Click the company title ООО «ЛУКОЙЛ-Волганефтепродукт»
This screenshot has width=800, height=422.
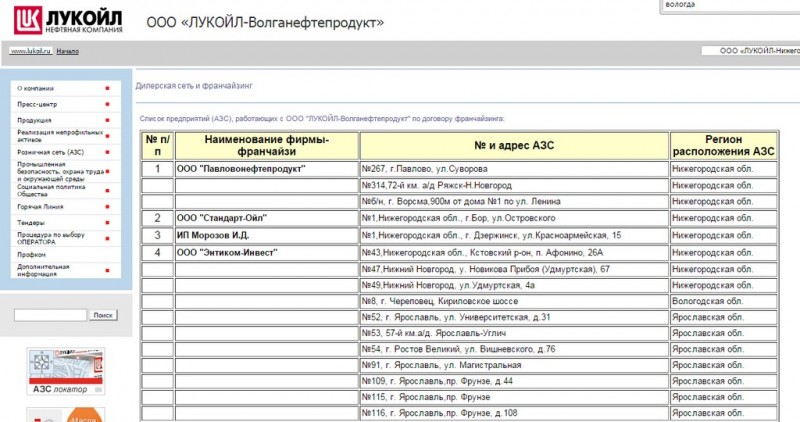(x=265, y=22)
